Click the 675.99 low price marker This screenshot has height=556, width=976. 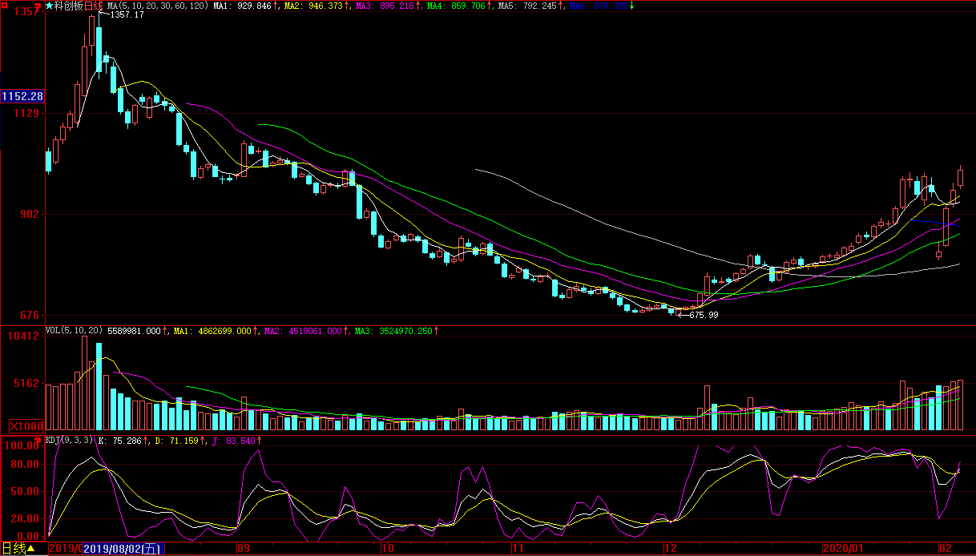point(702,315)
